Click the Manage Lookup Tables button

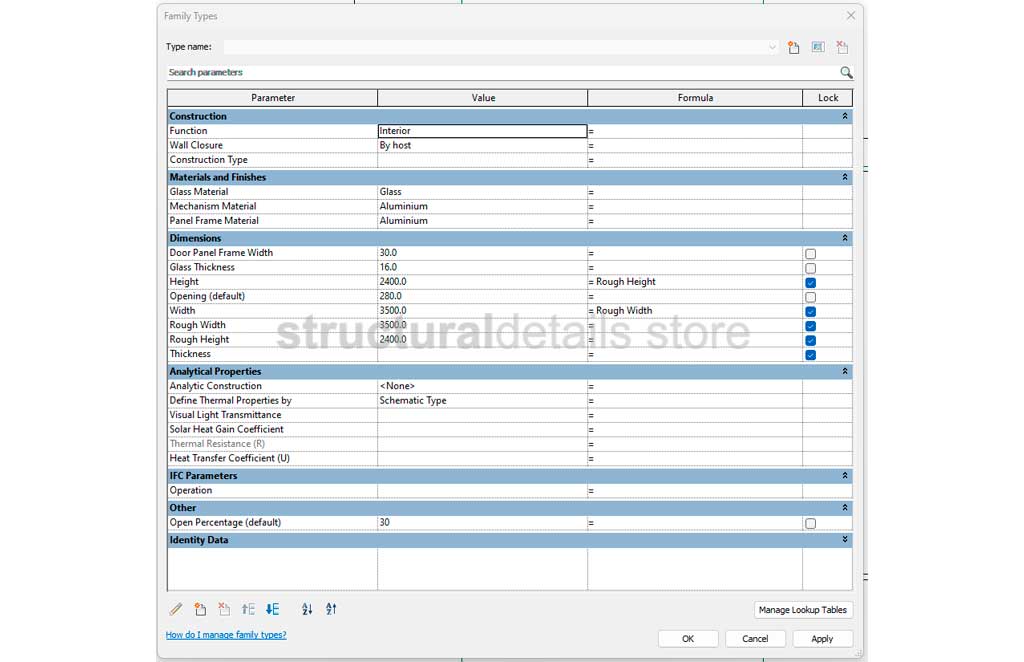coord(802,610)
